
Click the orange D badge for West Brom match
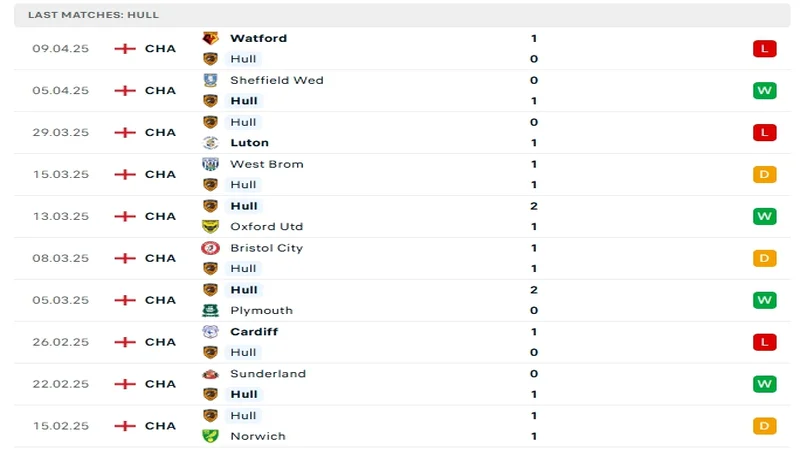point(764,174)
